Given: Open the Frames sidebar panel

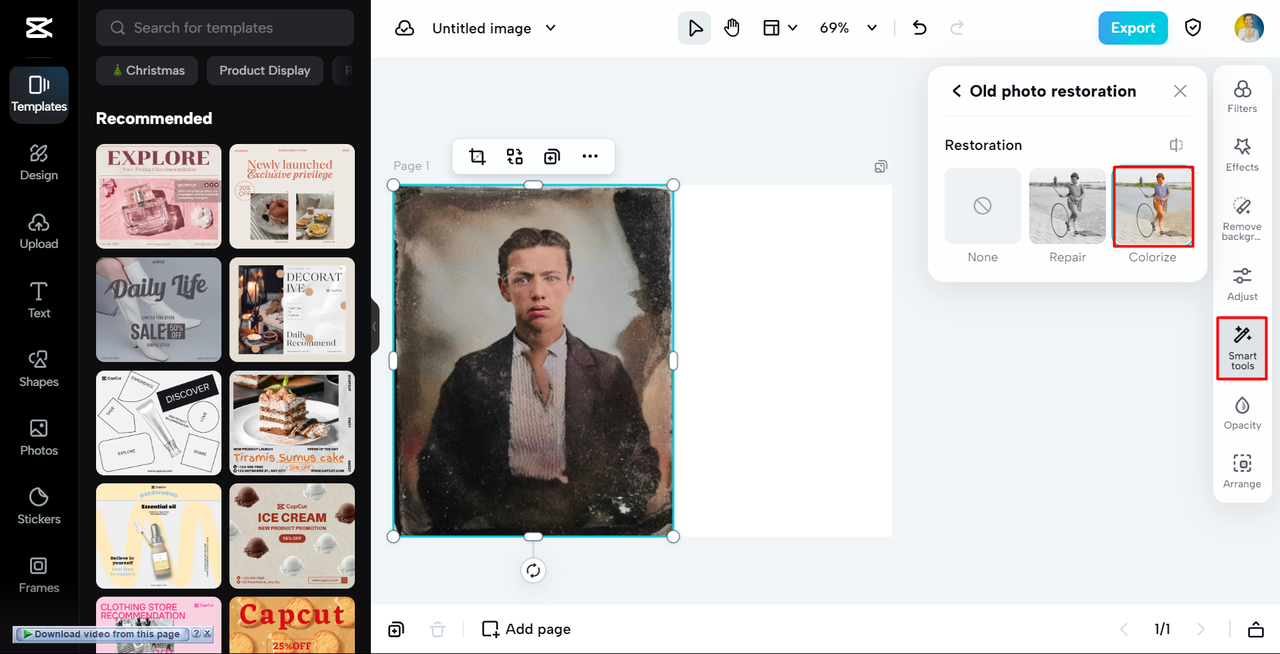Looking at the screenshot, I should coord(39,575).
